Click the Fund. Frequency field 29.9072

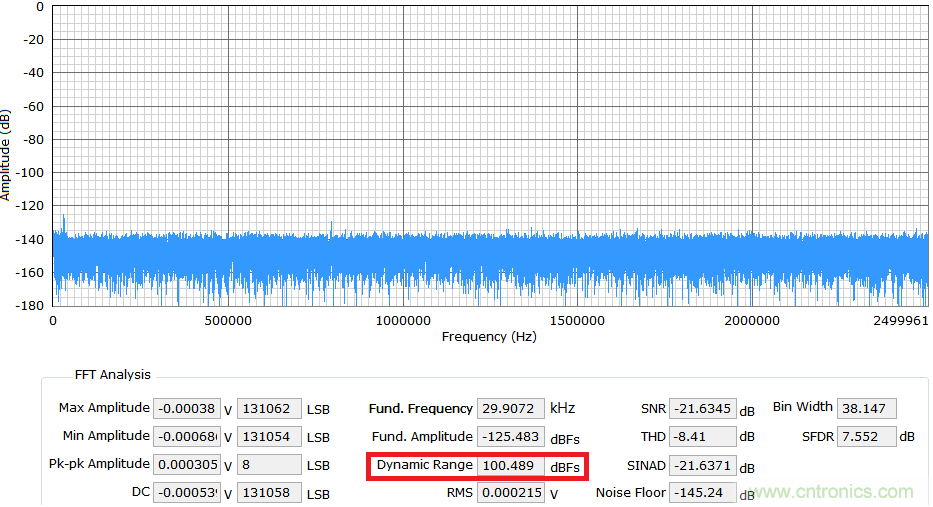pyautogui.click(x=511, y=408)
